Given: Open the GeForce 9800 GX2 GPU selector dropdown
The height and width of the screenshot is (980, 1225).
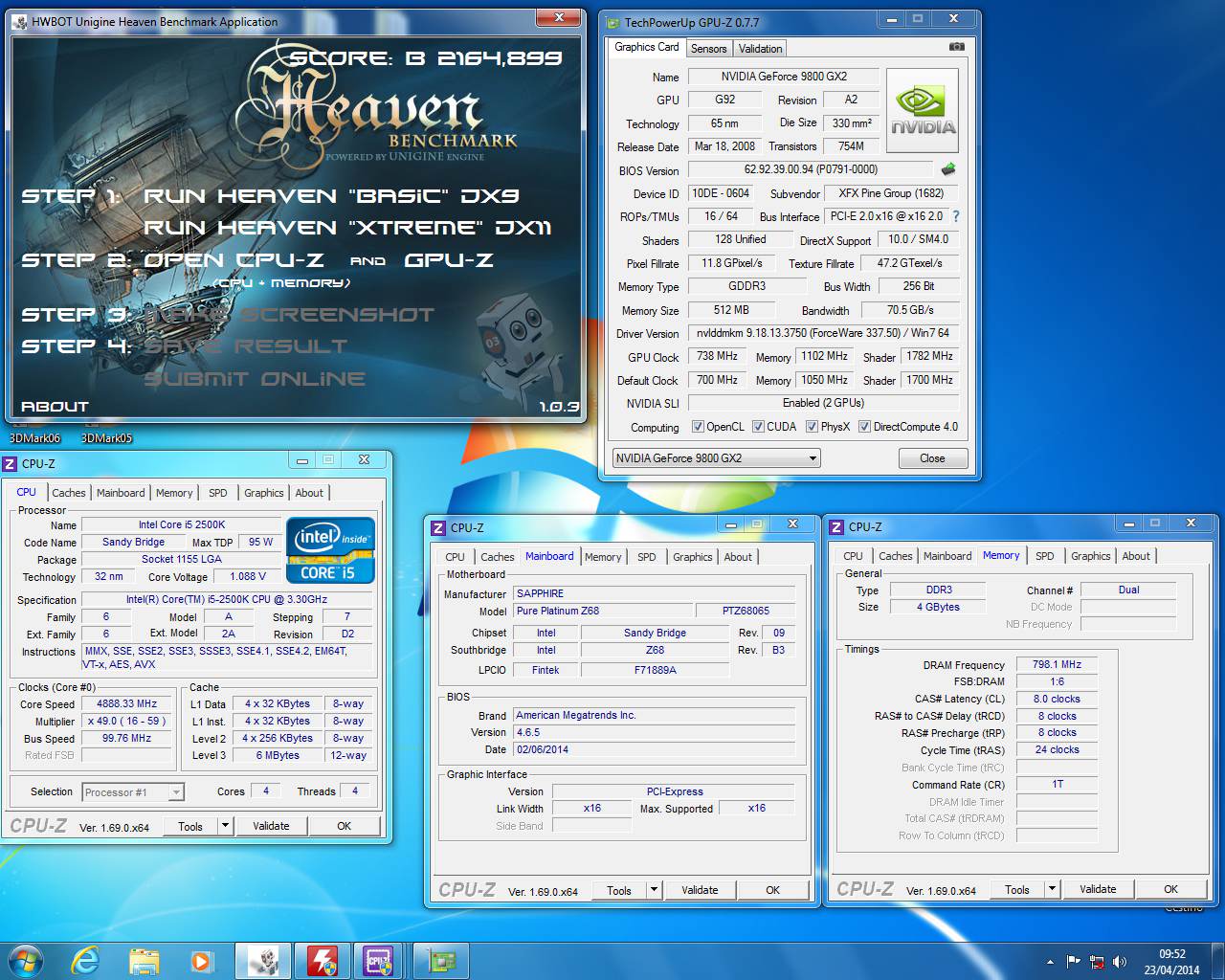Looking at the screenshot, I should 716,458.
